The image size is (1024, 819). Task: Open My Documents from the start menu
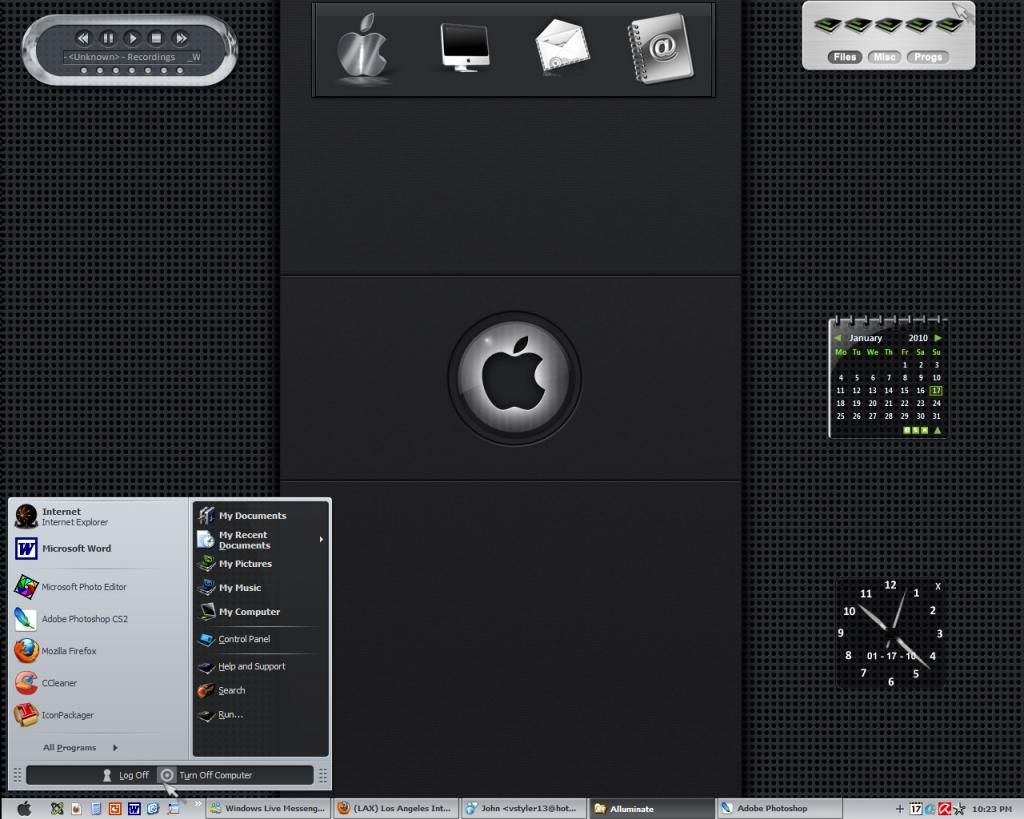[x=261, y=515]
